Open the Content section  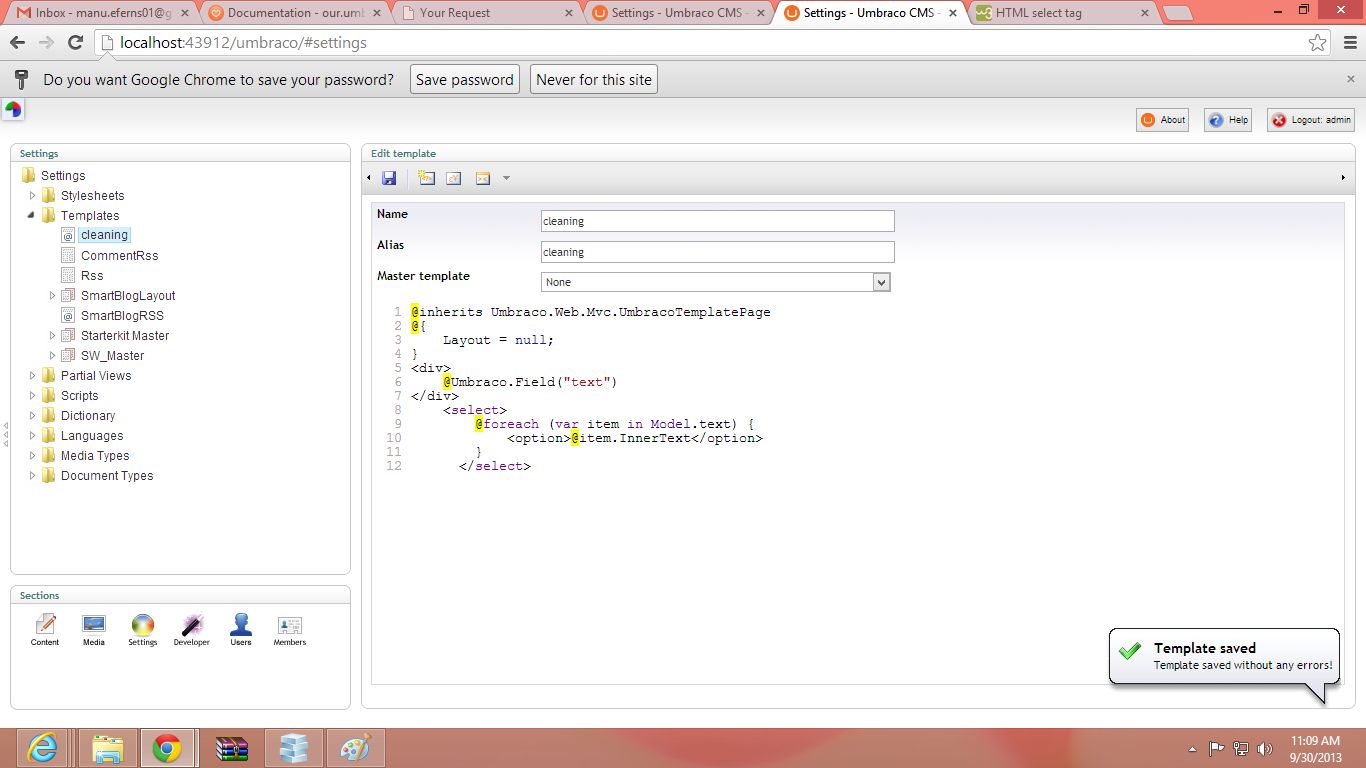point(45,630)
